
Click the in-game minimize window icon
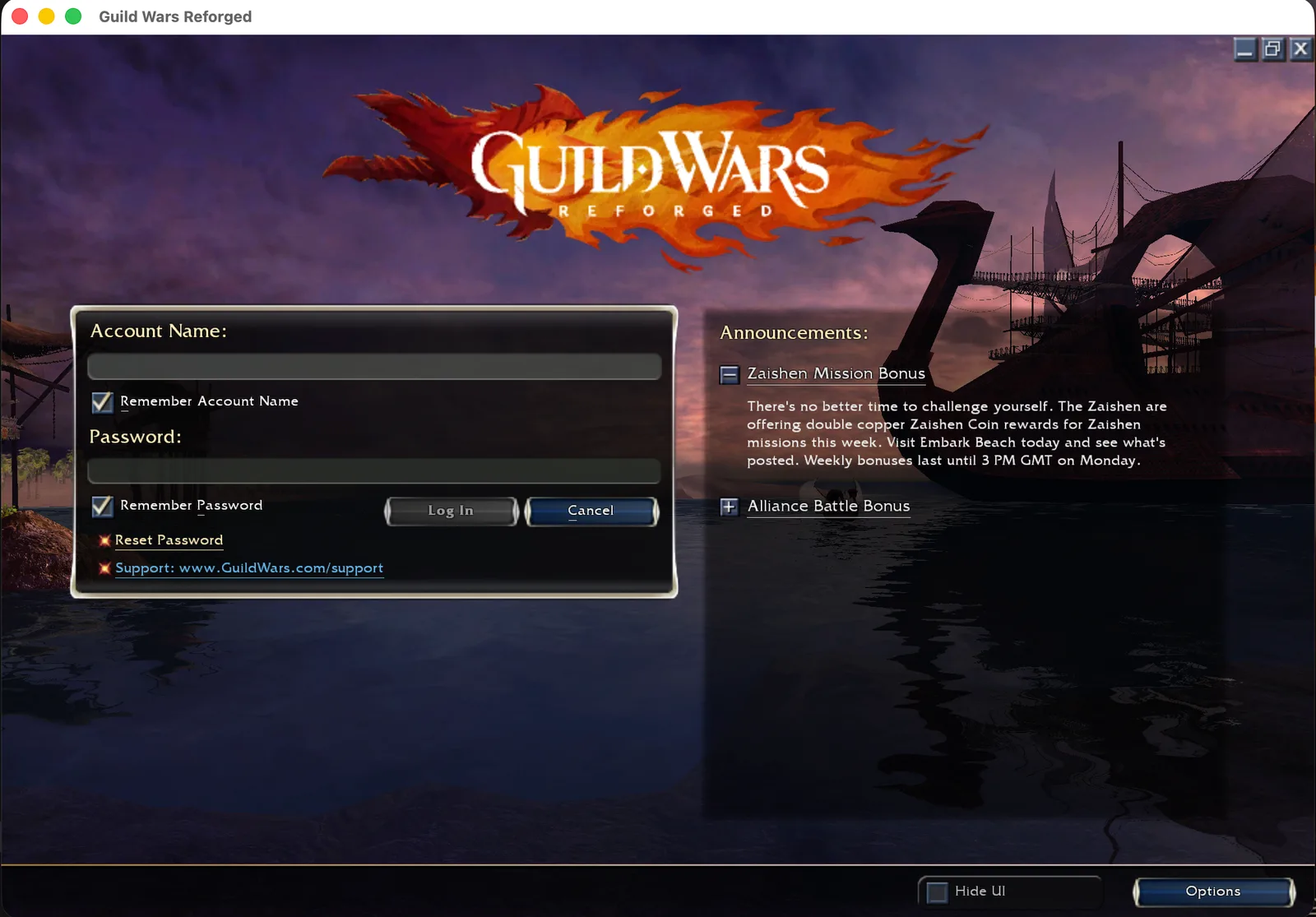point(1245,49)
